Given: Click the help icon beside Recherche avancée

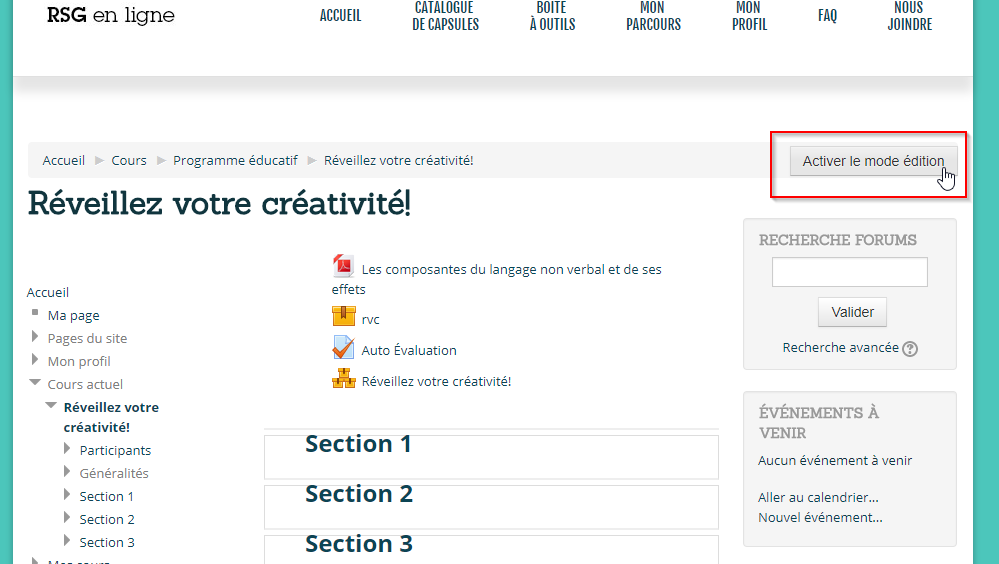Looking at the screenshot, I should 910,349.
